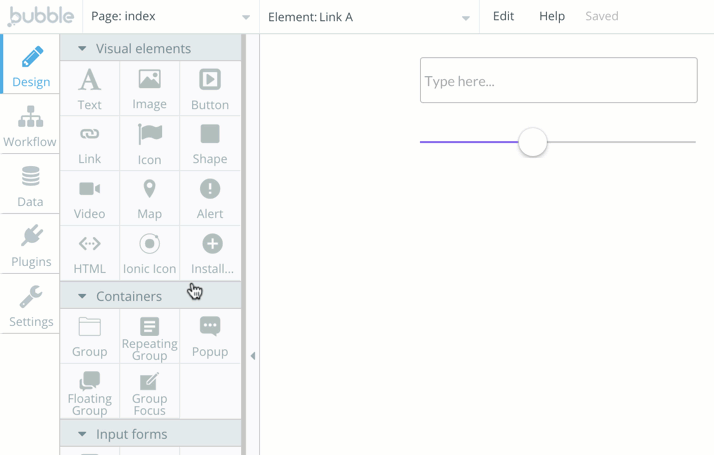Open the Data tab
This screenshot has width=714, height=455.
(x=30, y=184)
